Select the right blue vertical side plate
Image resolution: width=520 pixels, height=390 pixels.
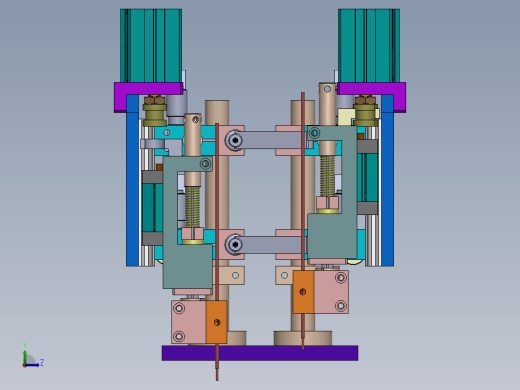point(387,180)
